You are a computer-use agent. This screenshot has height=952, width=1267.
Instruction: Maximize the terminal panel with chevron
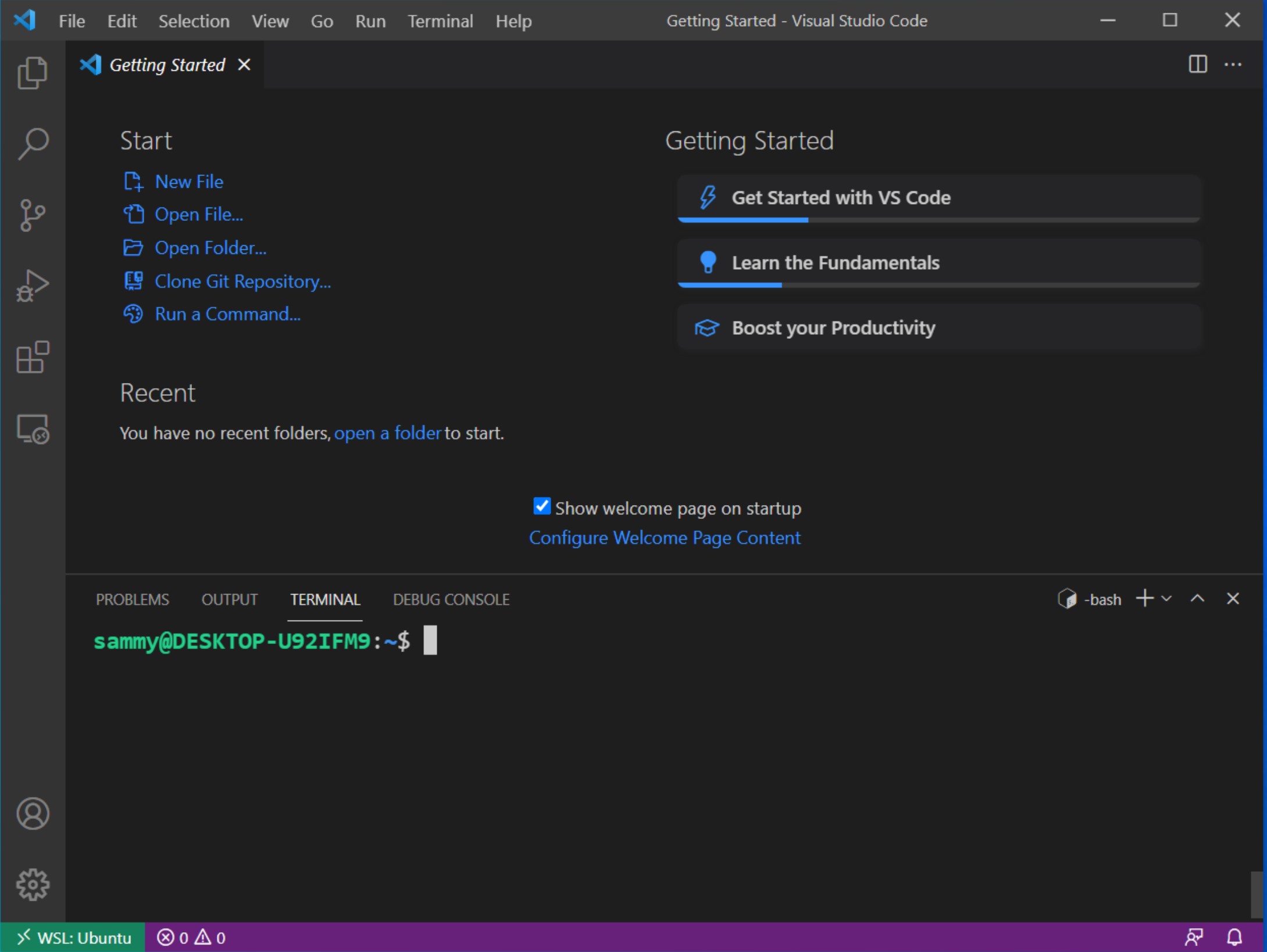(x=1197, y=599)
